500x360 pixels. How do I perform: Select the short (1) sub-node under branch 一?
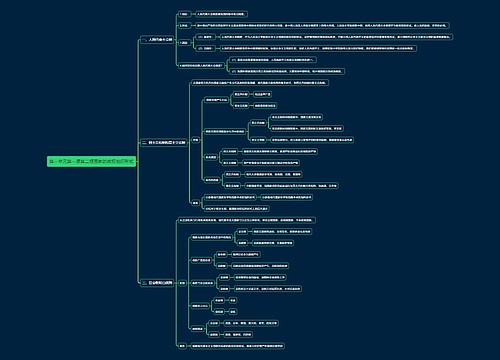205,37
